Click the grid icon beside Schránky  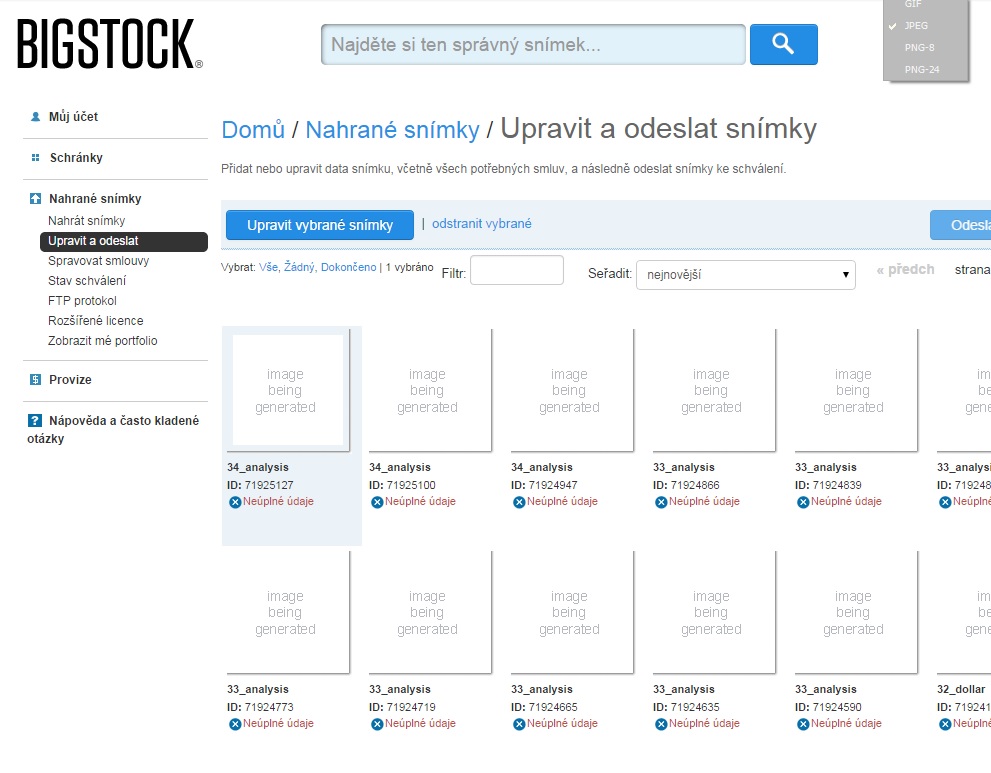point(35,157)
